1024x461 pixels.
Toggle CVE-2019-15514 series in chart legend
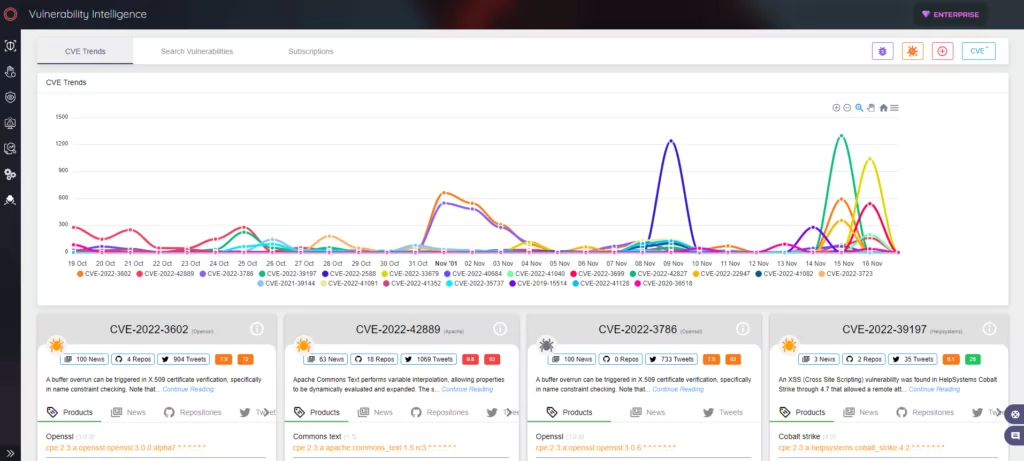point(537,283)
